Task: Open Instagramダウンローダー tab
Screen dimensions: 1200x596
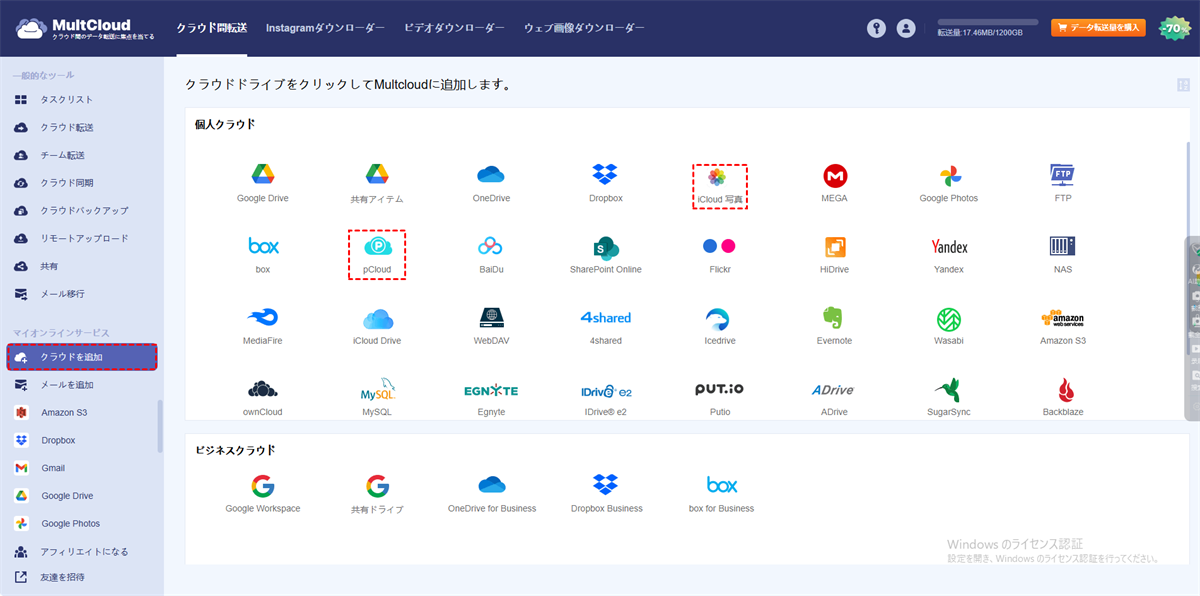Action: (x=325, y=28)
